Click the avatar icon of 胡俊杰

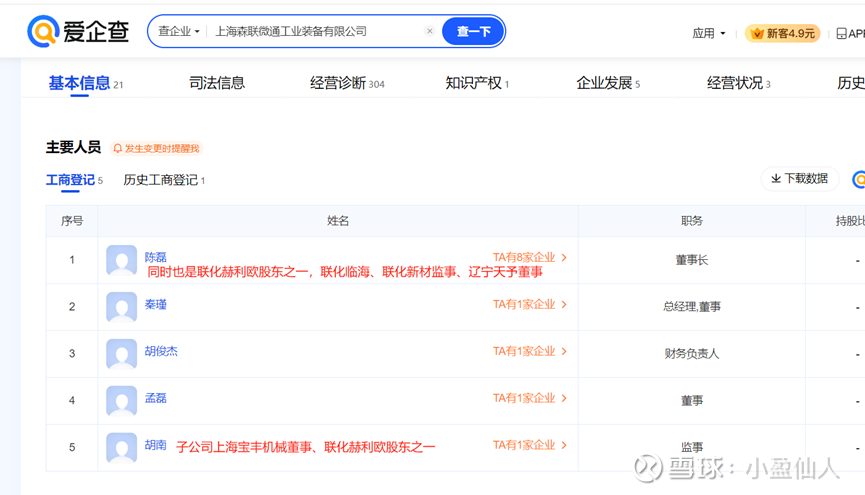tap(121, 354)
